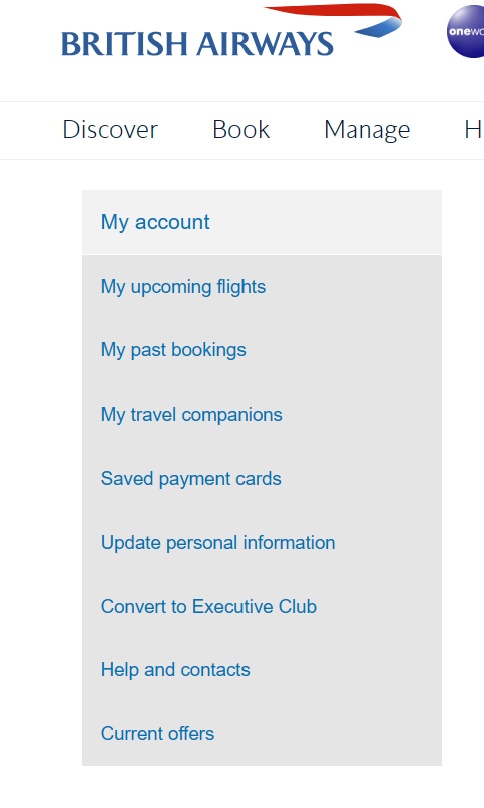Open the Discover navigation menu
484x808 pixels.
[110, 129]
